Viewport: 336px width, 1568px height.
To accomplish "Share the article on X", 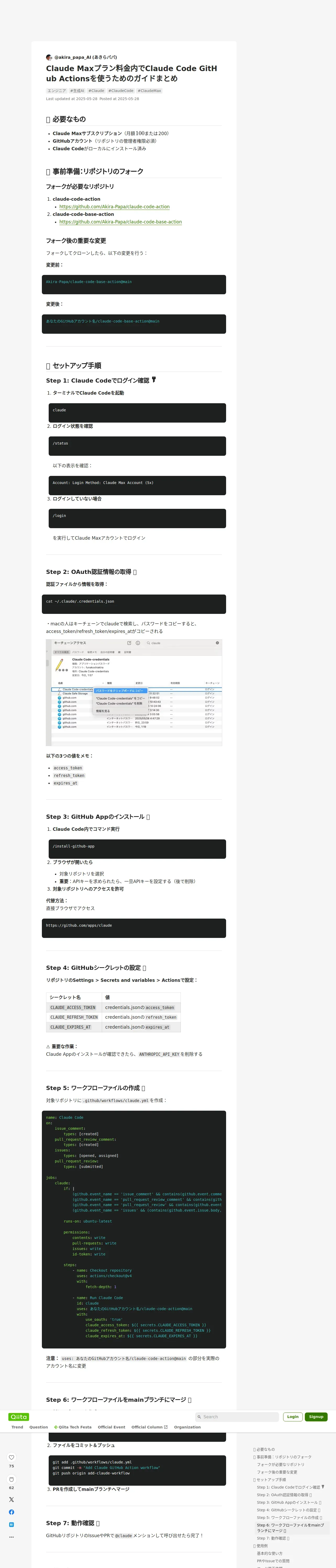I will (11, 1499).
